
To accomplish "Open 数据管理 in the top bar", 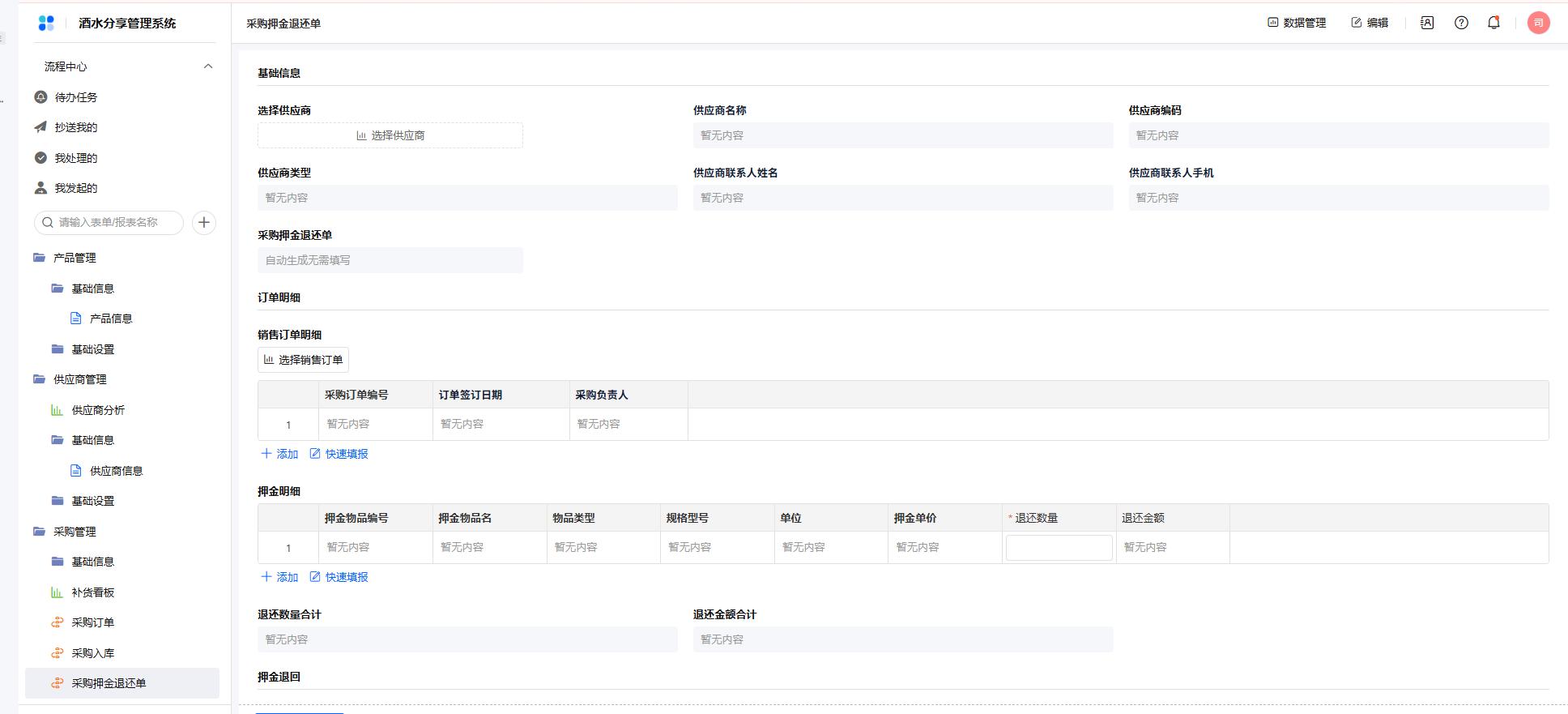I will pos(1297,23).
